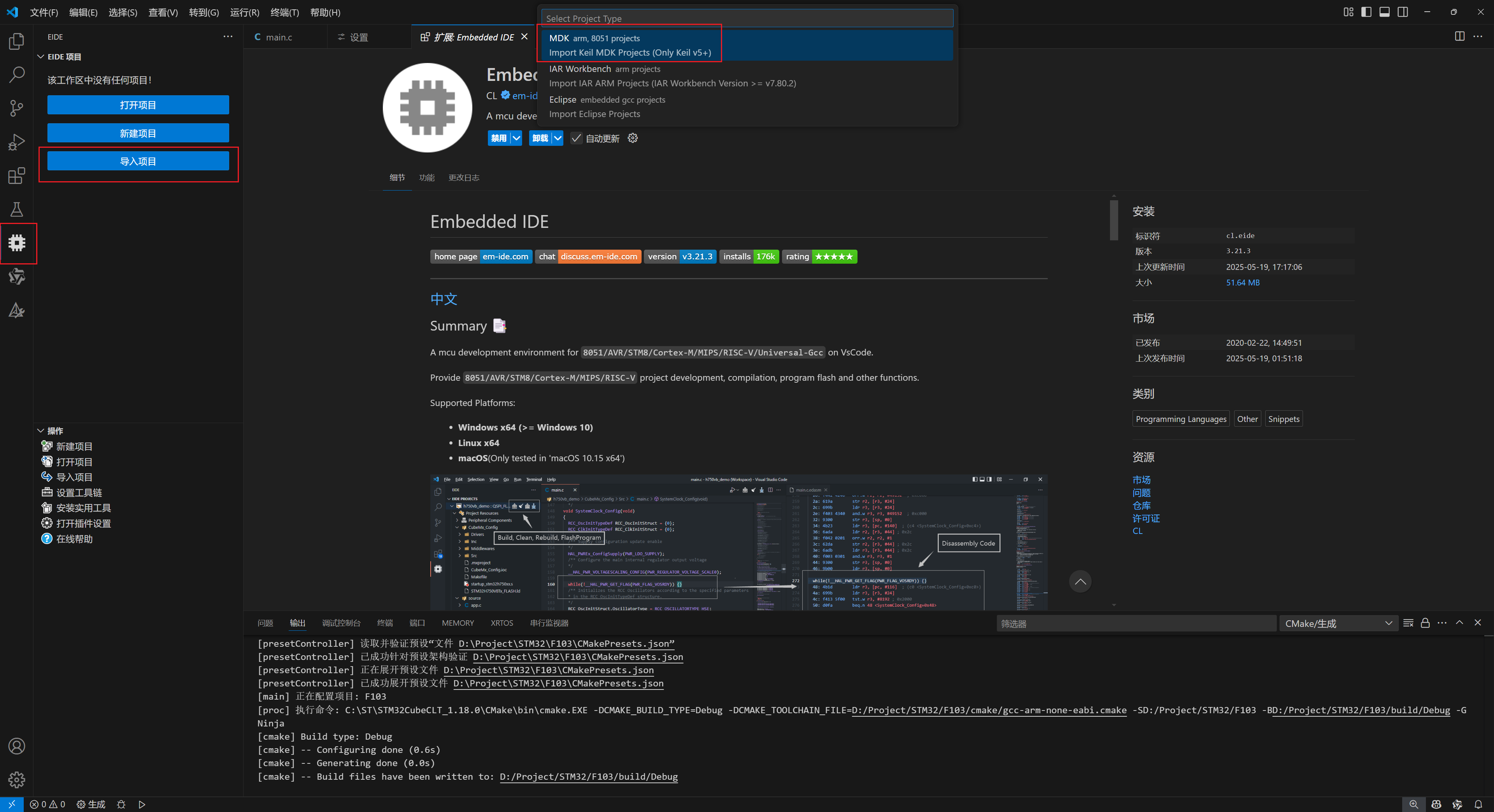Open the 仓库 resource link
Image resolution: width=1494 pixels, height=812 pixels.
pos(1141,506)
